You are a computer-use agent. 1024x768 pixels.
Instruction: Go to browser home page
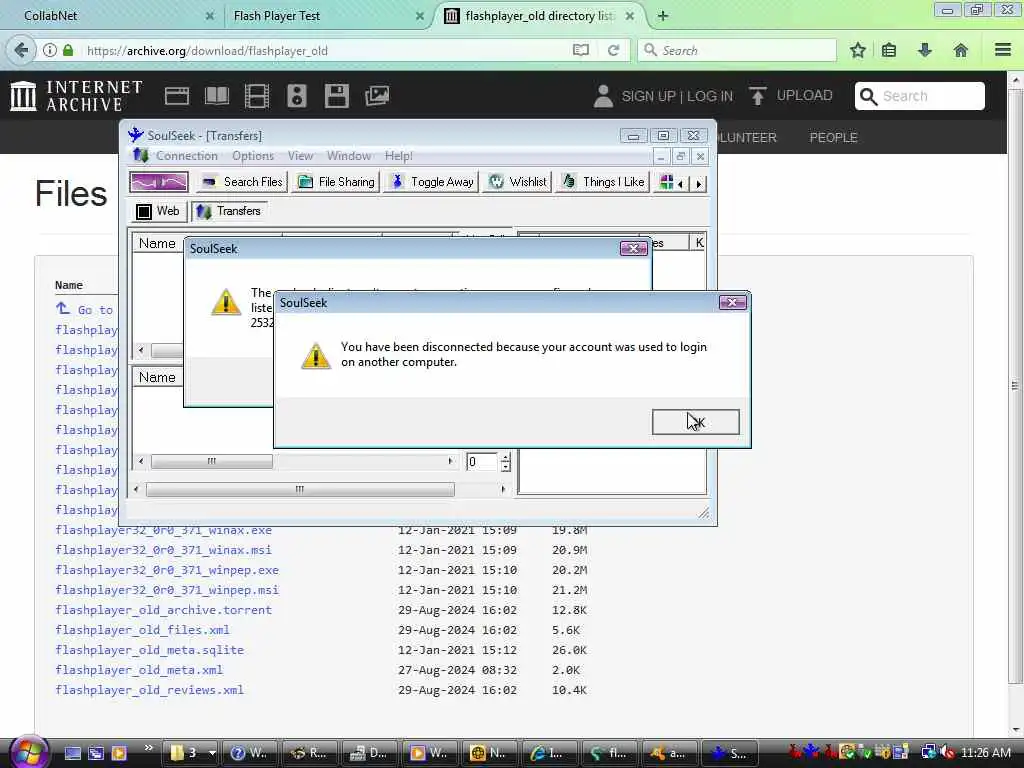click(961, 50)
